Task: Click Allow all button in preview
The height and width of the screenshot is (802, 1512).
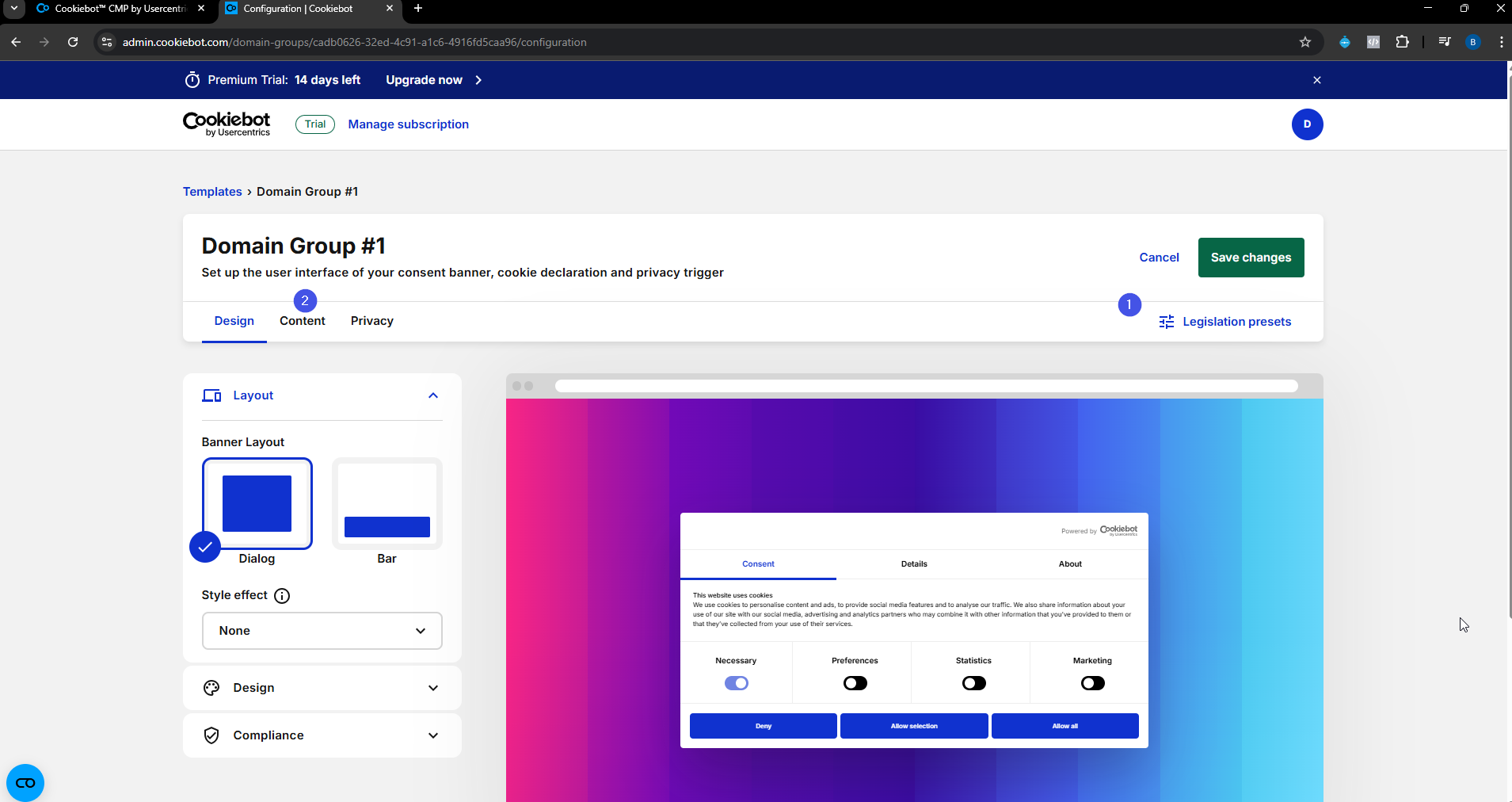Action: coord(1065,726)
